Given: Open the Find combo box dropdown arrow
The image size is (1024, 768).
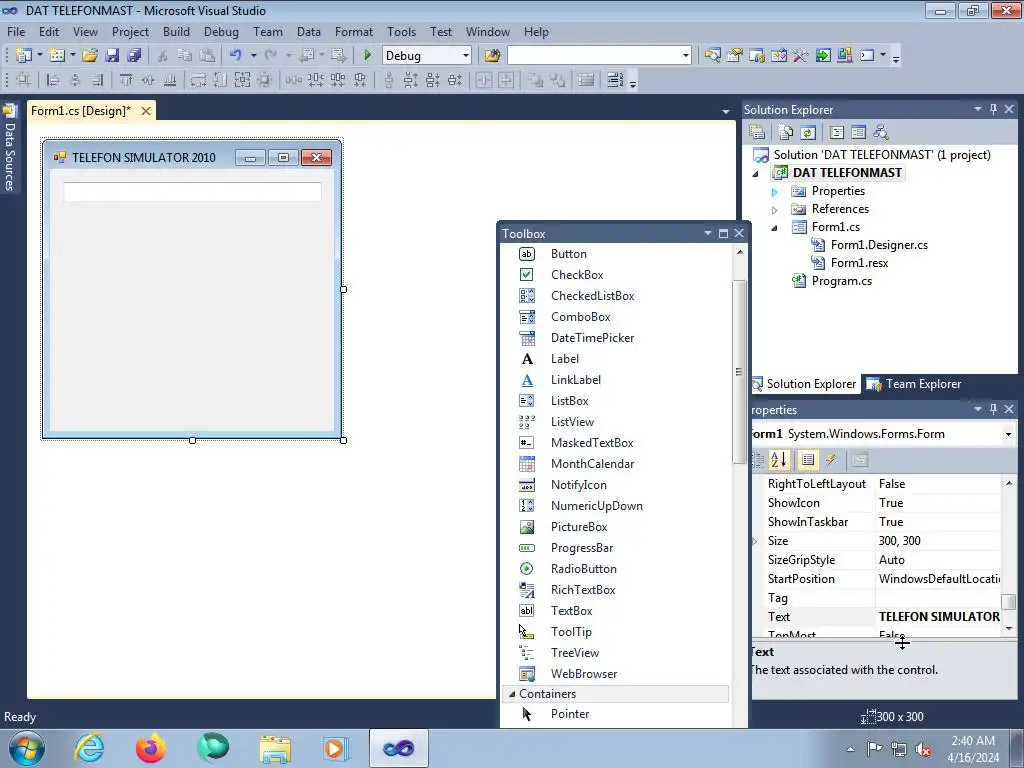Looking at the screenshot, I should click(685, 56).
